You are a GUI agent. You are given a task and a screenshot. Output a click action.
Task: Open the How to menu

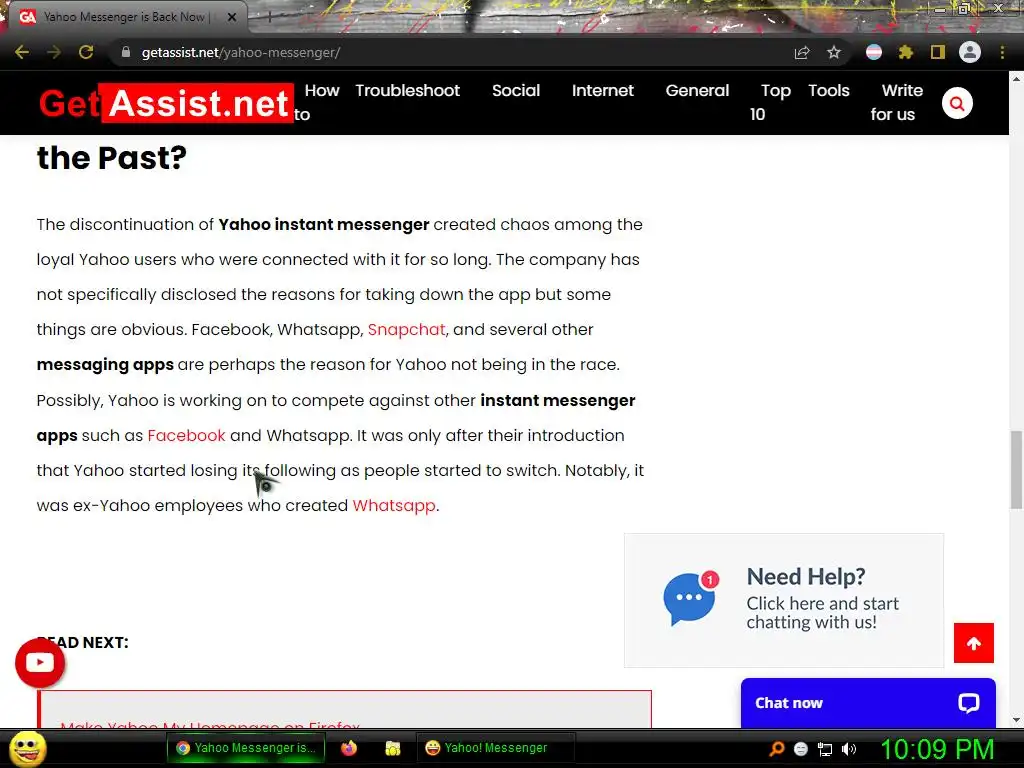point(317,102)
